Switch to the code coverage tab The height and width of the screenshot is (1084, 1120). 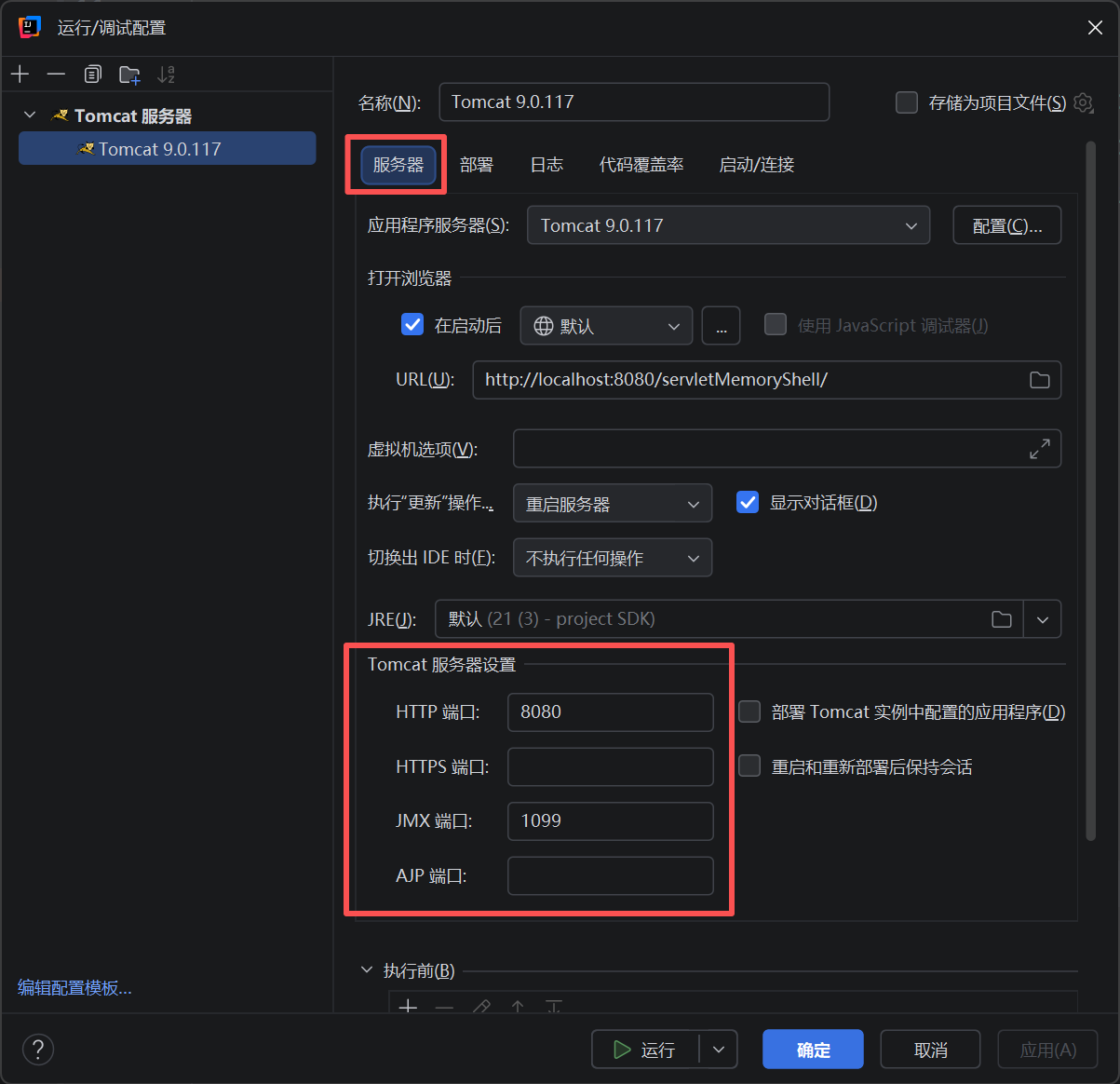[641, 165]
